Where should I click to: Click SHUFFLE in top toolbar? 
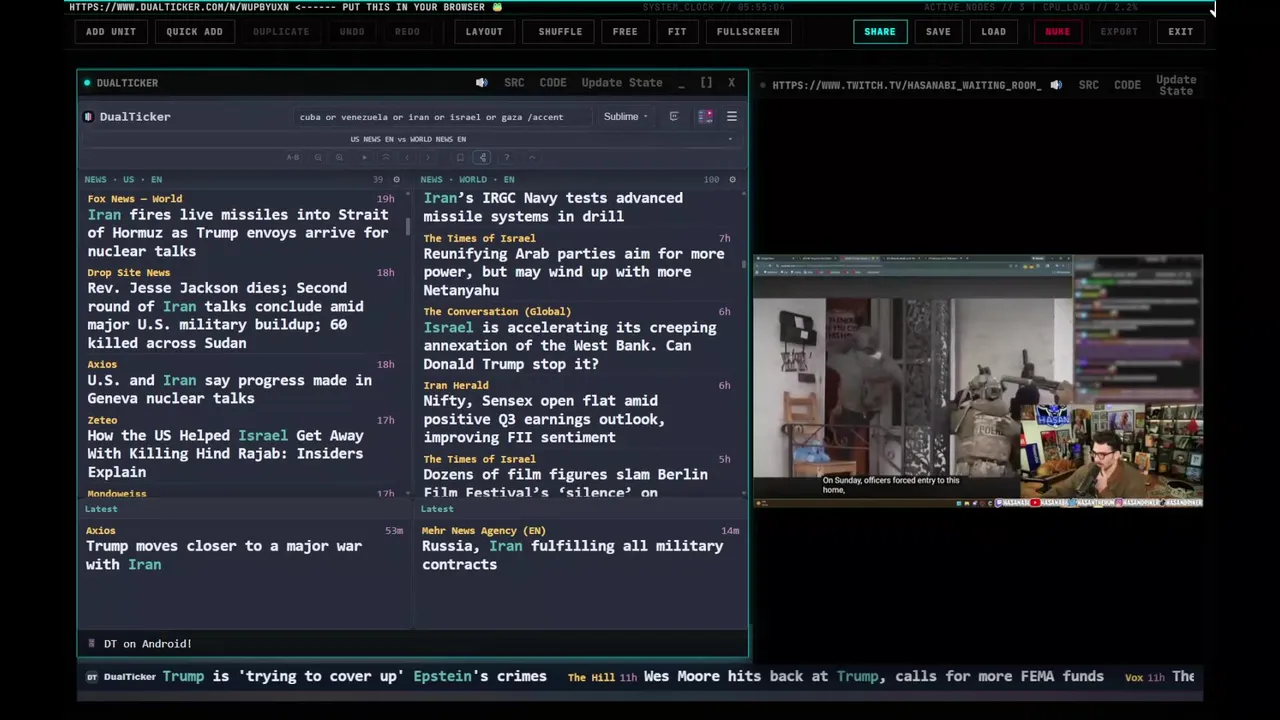click(x=560, y=31)
